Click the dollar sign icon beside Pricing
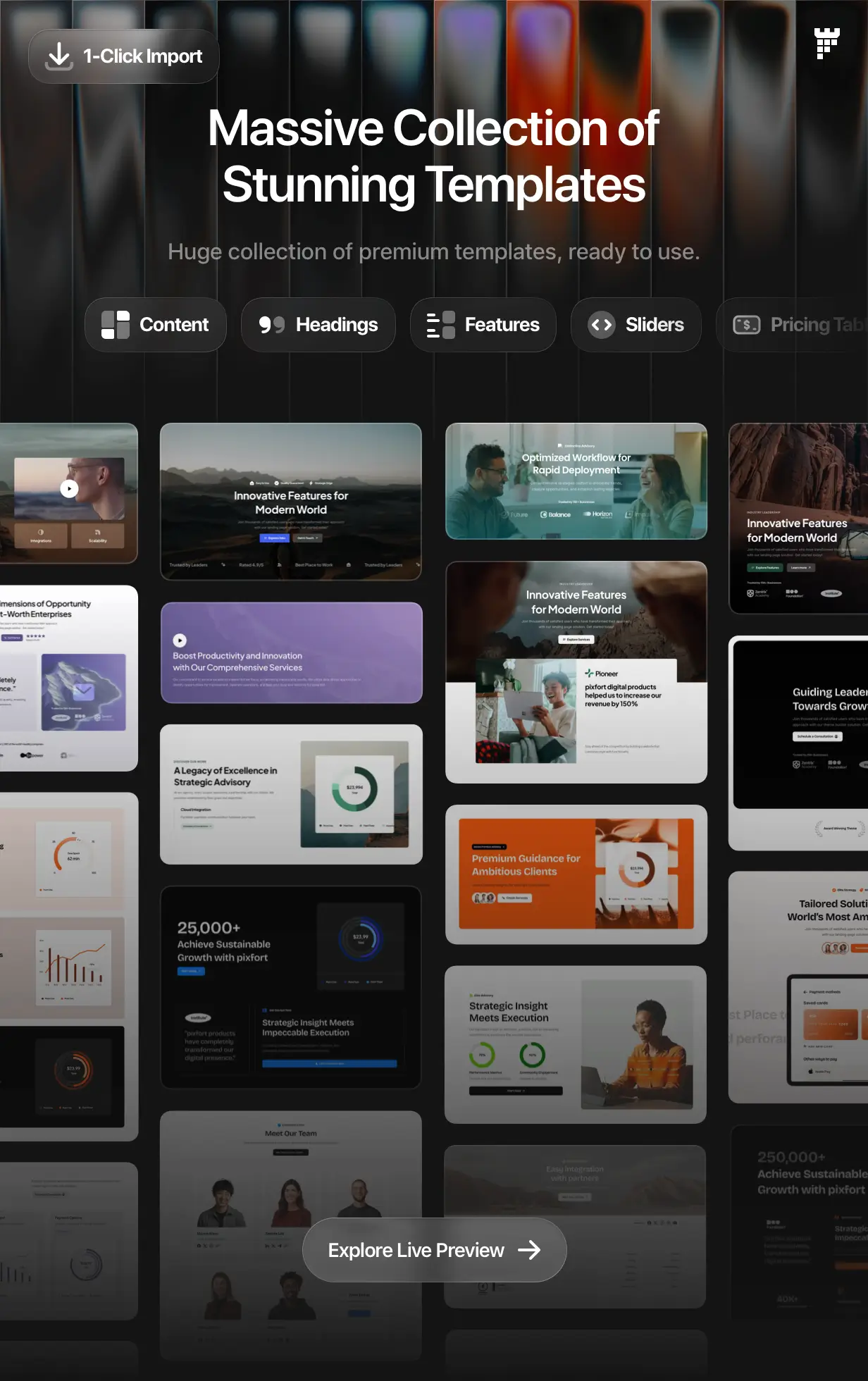This screenshot has width=868, height=1381. [x=747, y=325]
